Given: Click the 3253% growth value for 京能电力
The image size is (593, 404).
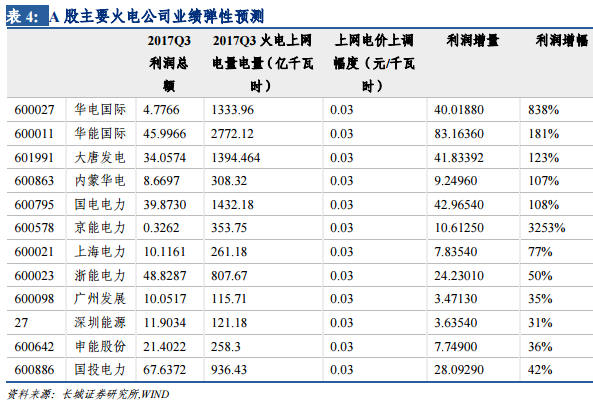Looking at the screenshot, I should [546, 228].
